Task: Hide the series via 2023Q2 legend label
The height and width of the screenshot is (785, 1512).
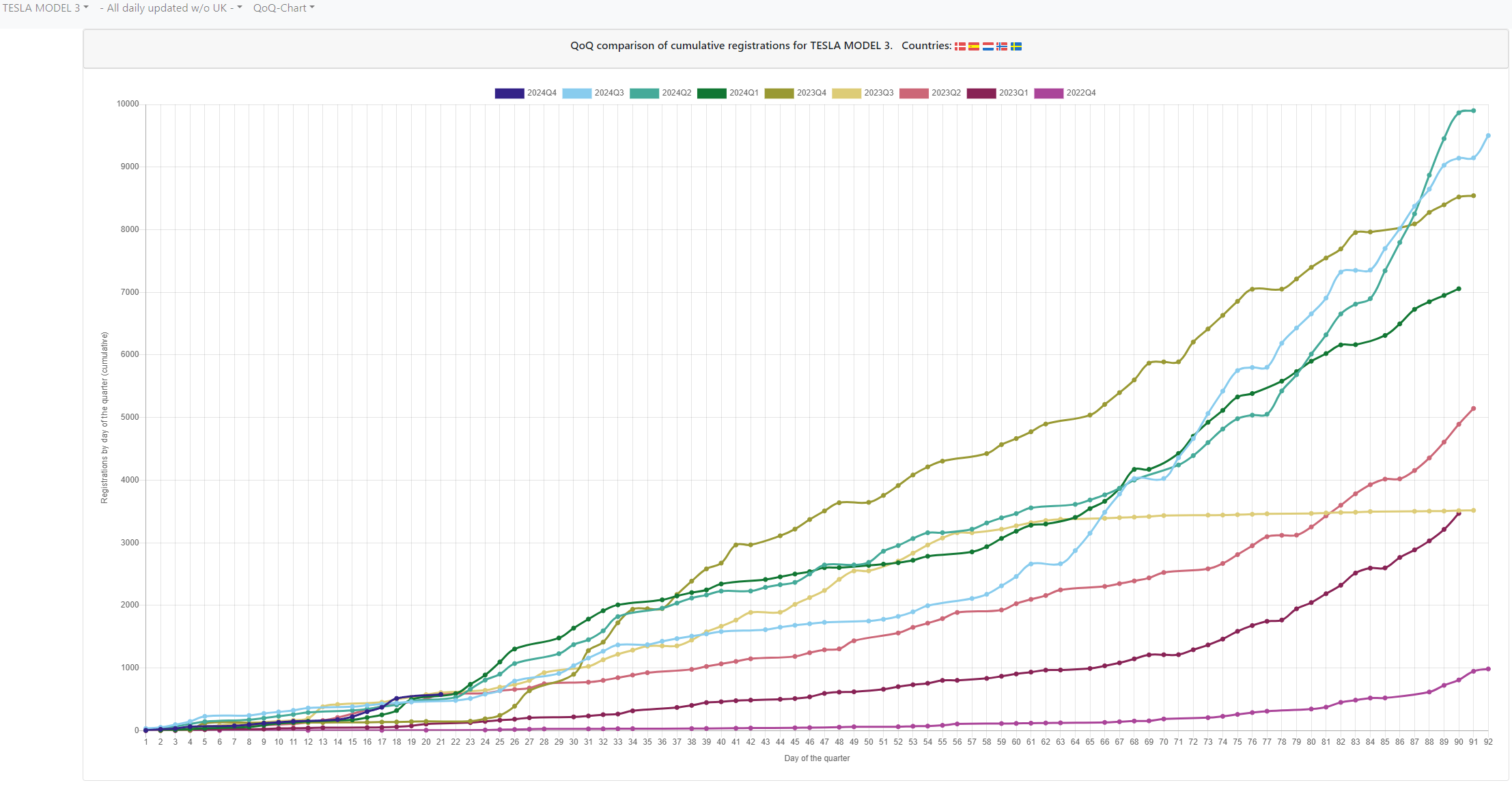Action: (947, 93)
